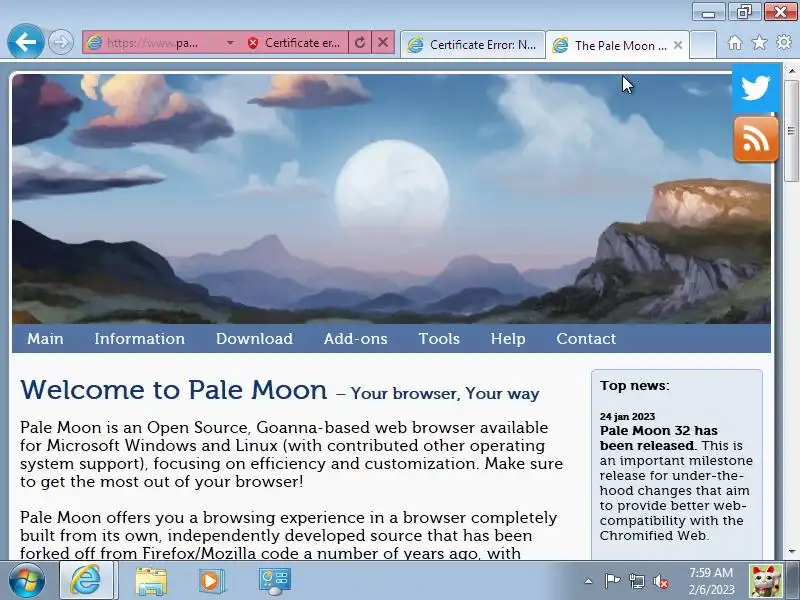
Task: Click the page scrollbar up arrow
Action: tap(792, 70)
